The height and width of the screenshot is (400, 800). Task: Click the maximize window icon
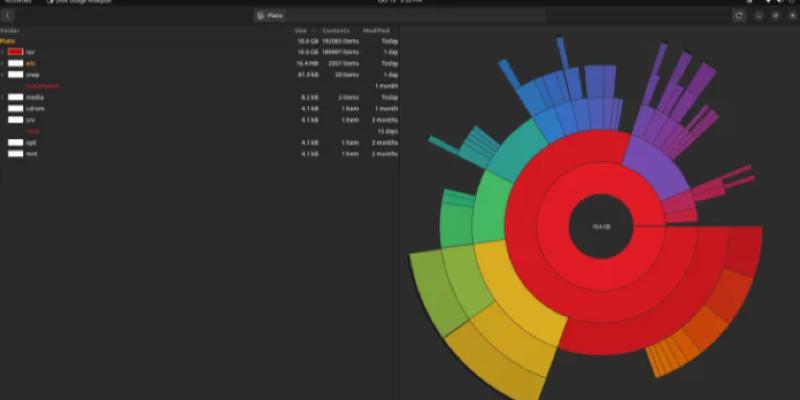point(775,16)
